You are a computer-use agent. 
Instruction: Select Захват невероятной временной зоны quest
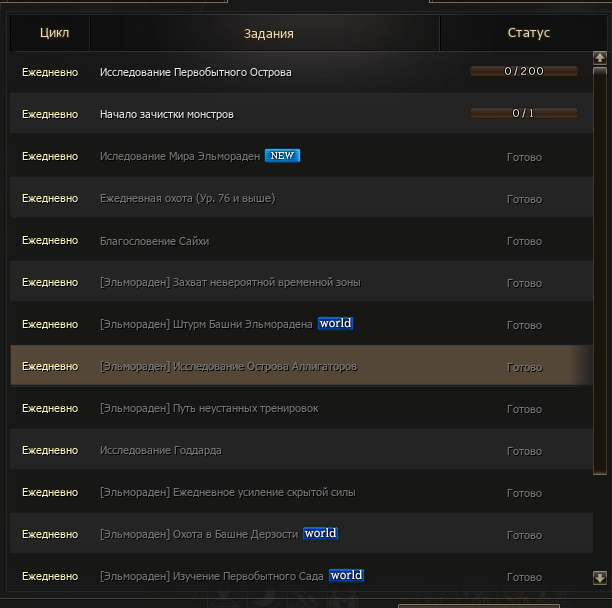pyautogui.click(x=230, y=282)
